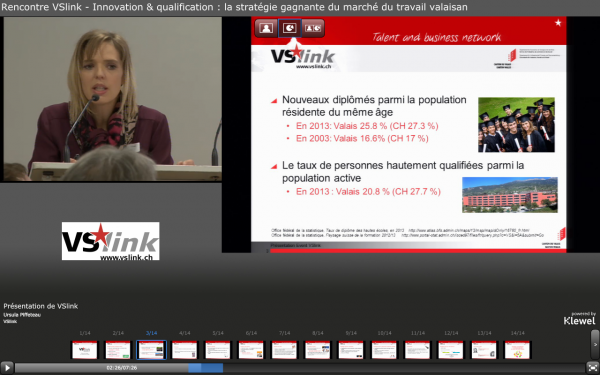Click 'Présentation de VSlink' title text
This screenshot has height=375, width=600.
pyautogui.click(x=41, y=306)
